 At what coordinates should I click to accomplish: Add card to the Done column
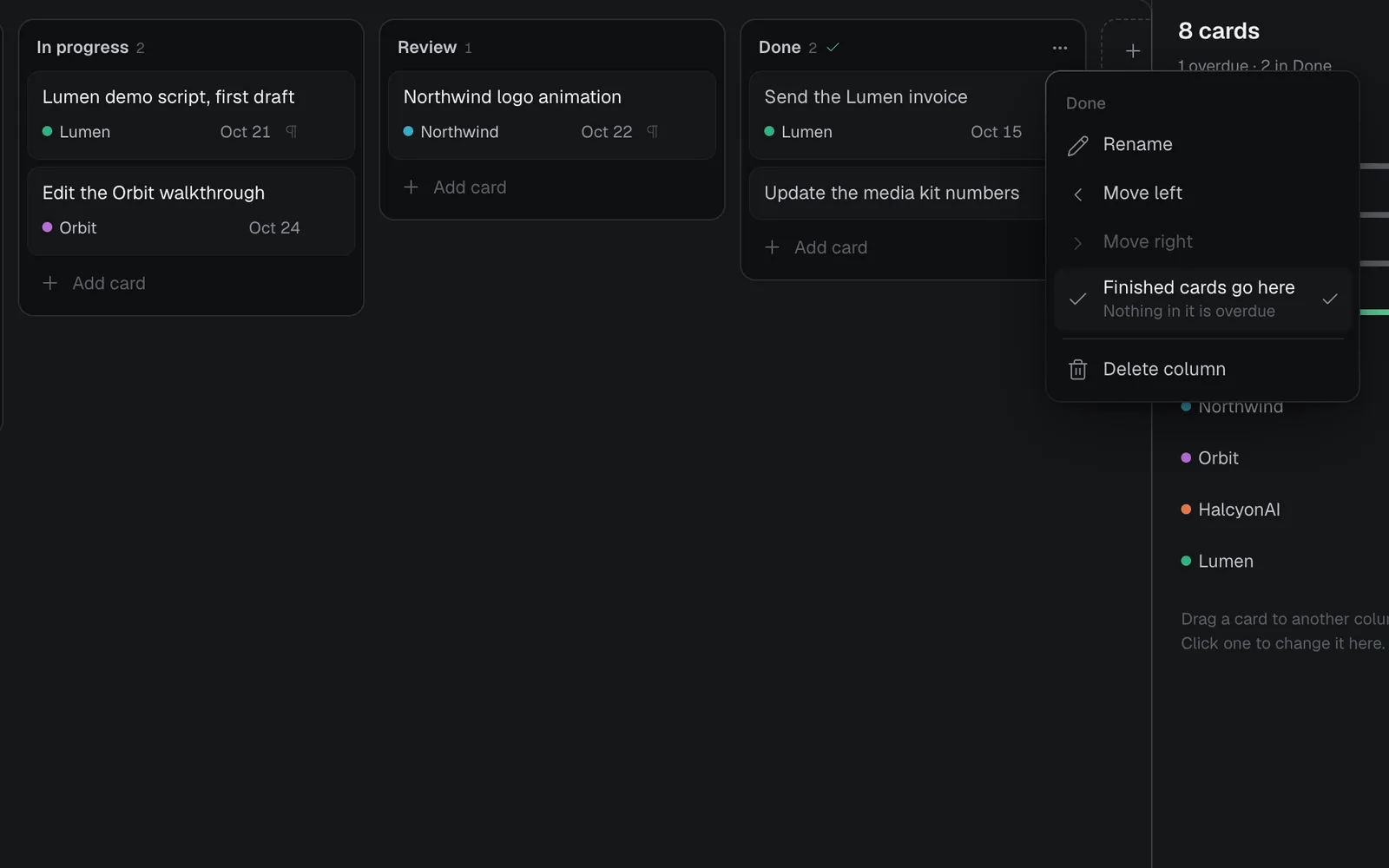(897, 247)
